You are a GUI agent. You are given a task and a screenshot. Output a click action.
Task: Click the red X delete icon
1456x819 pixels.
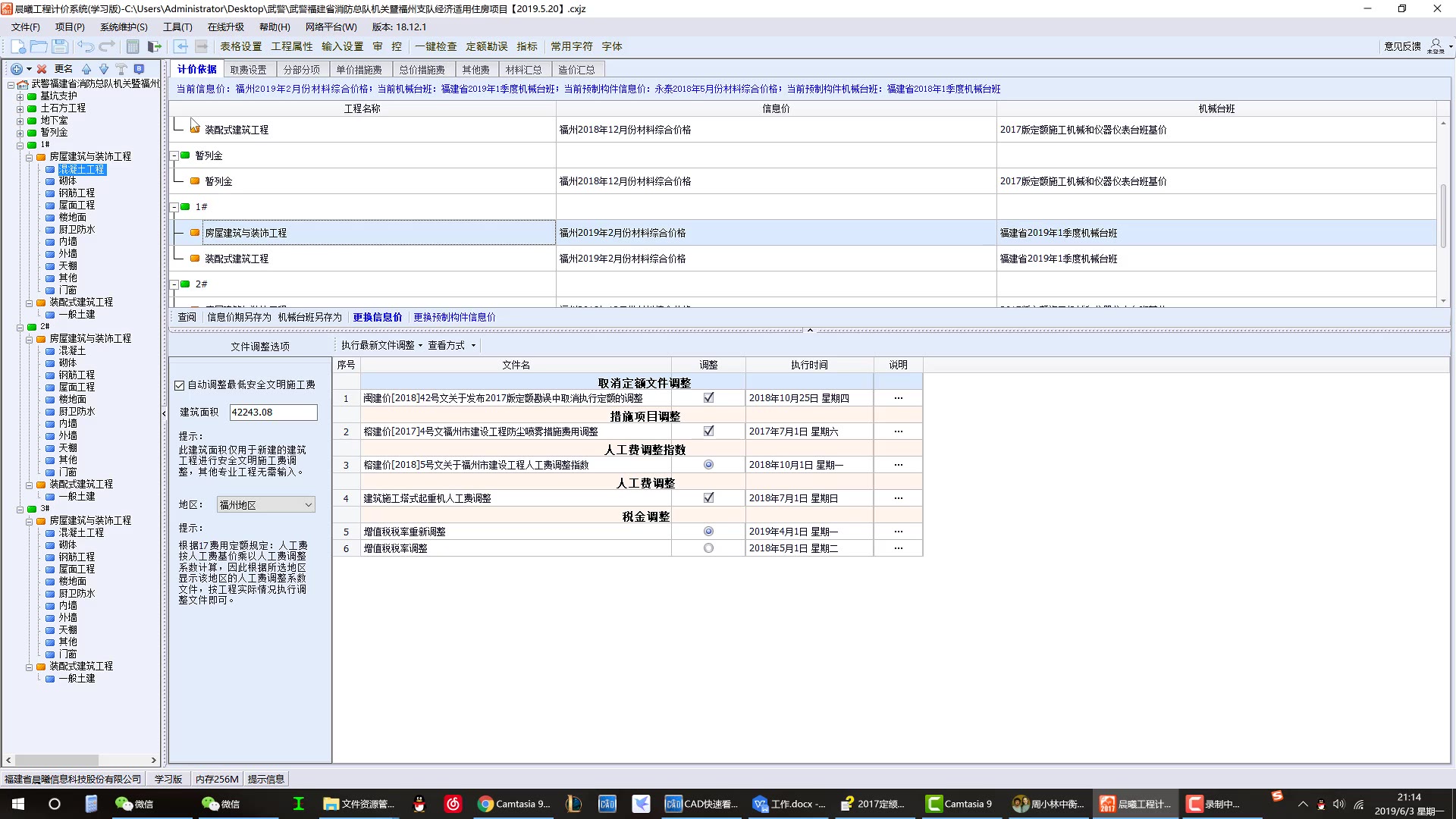pos(42,69)
